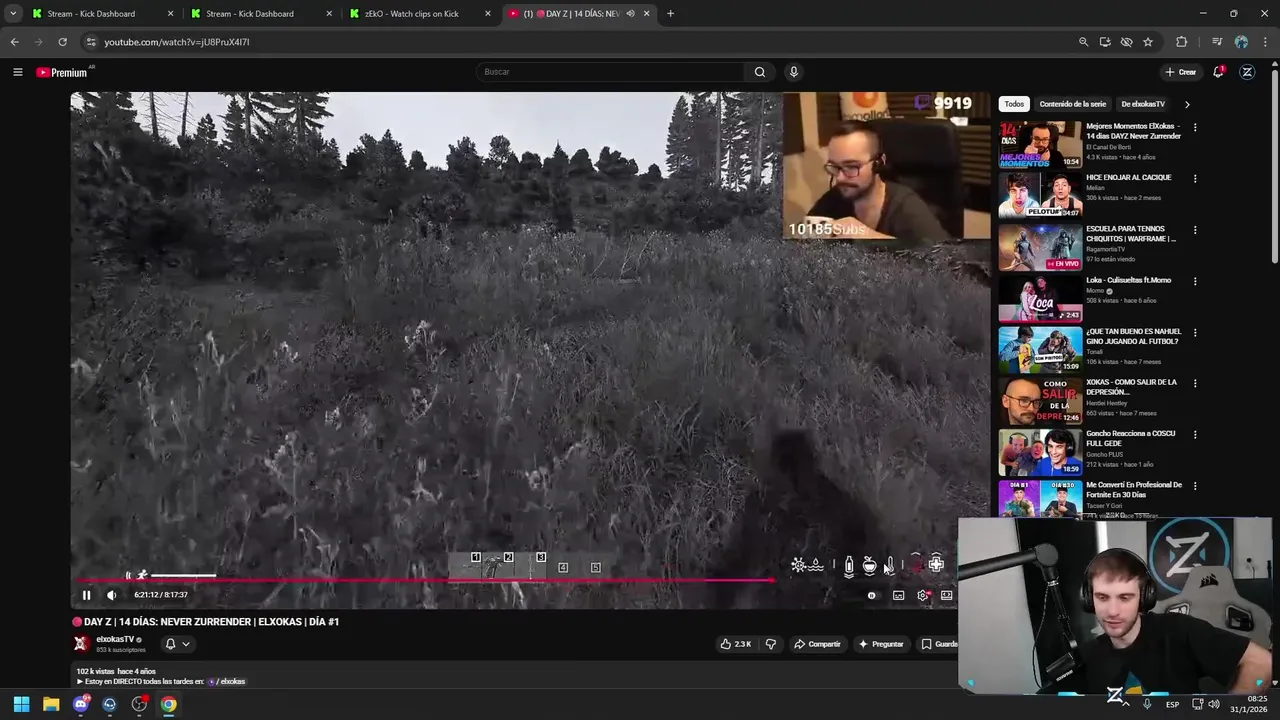Seek on the red video progress bar
This screenshot has width=1280, height=720.
425,579
